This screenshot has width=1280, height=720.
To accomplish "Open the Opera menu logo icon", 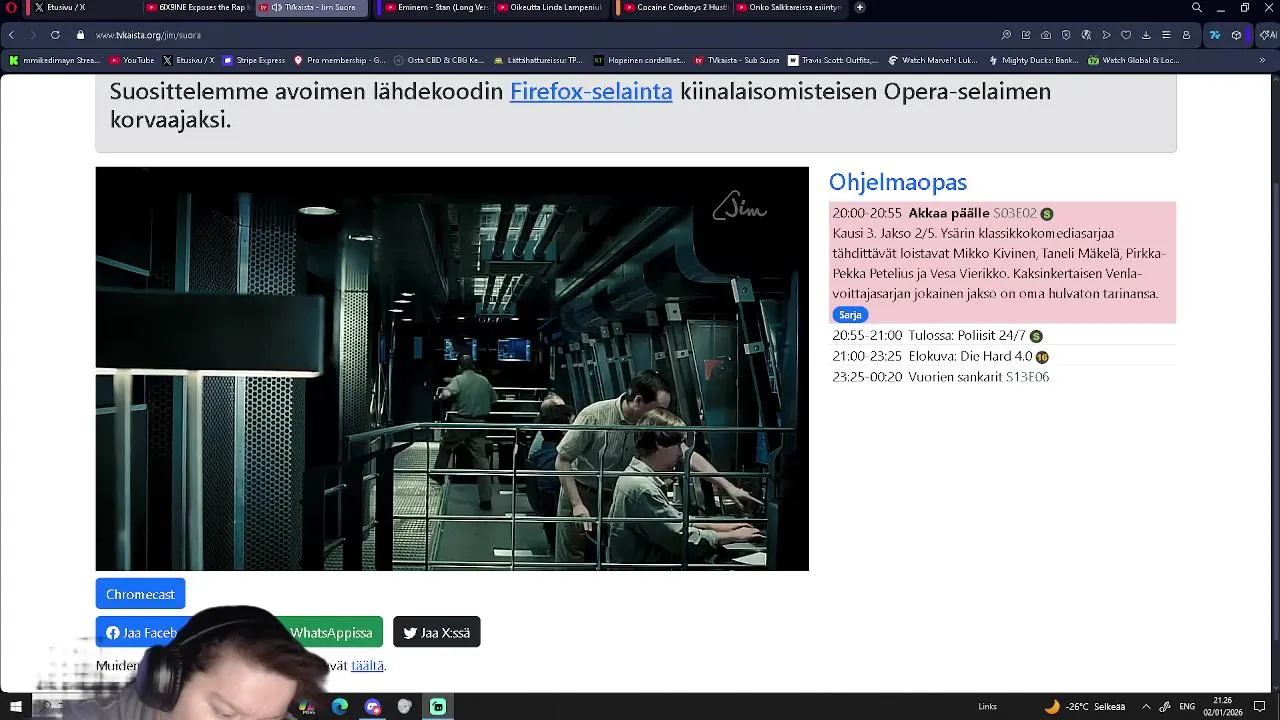I will (x=11, y=7).
